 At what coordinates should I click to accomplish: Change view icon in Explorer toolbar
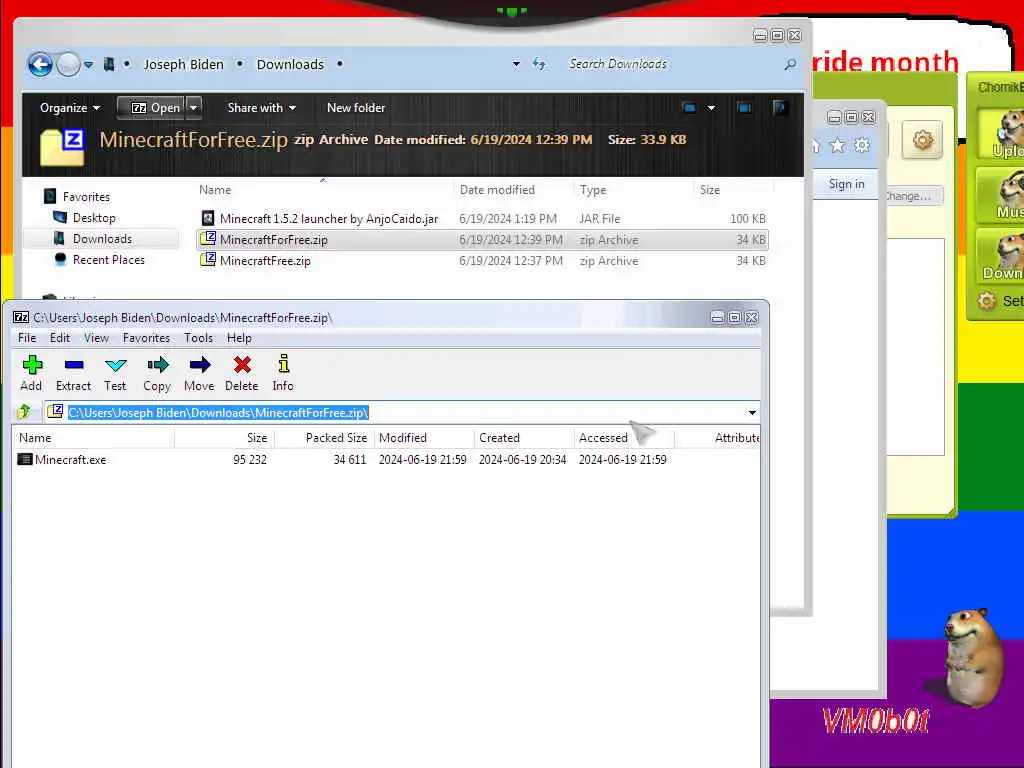click(690, 108)
